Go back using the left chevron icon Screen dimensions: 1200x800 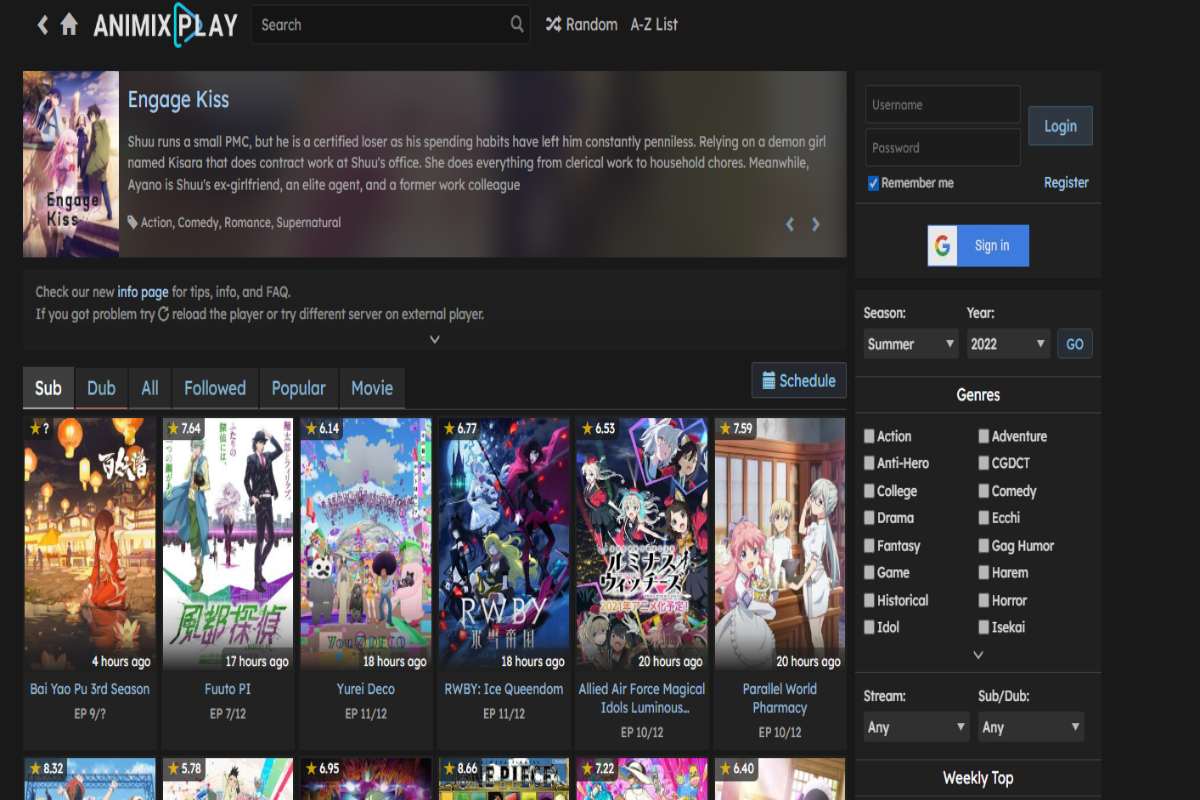pos(42,25)
